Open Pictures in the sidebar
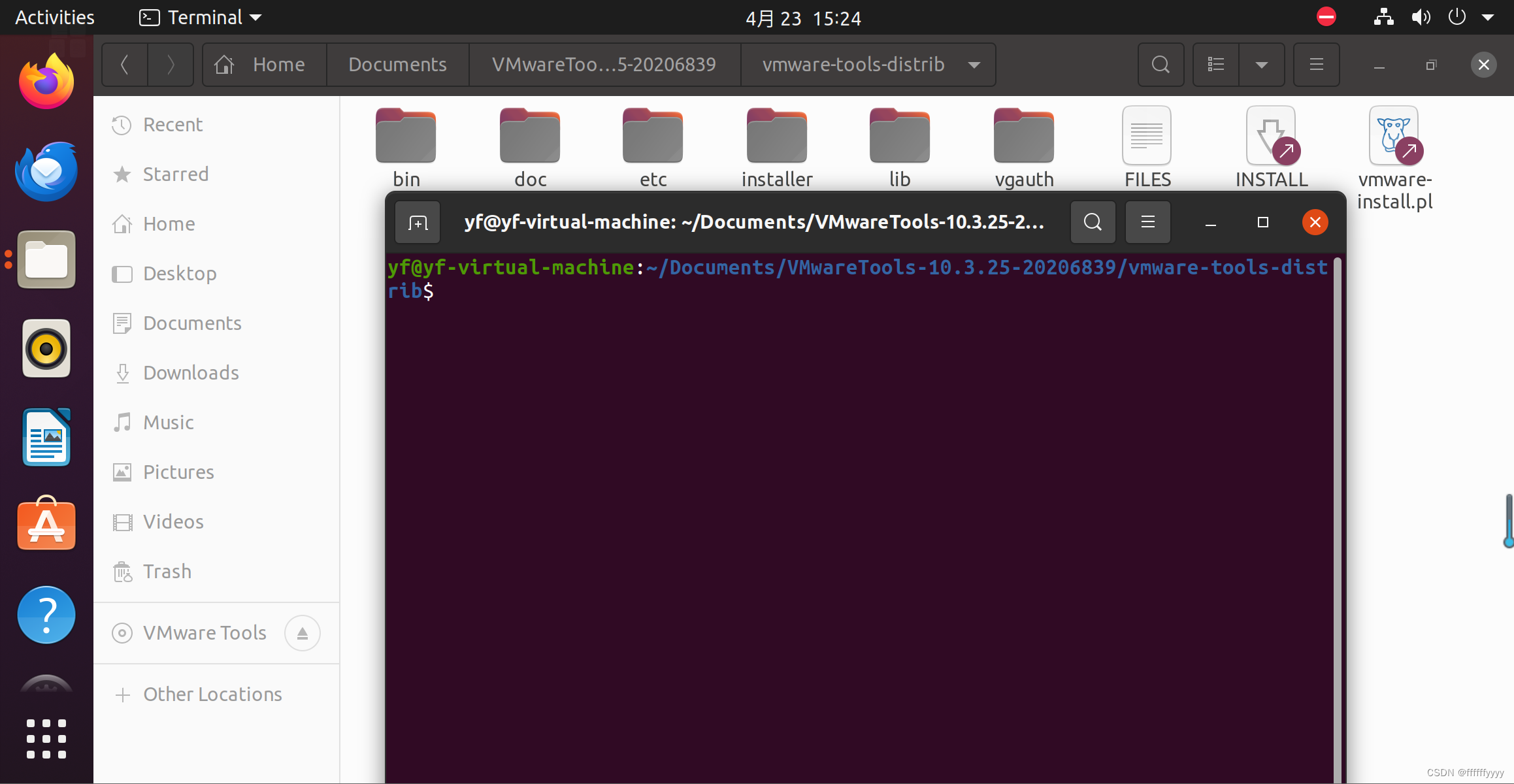Image resolution: width=1514 pixels, height=784 pixels. click(216, 472)
